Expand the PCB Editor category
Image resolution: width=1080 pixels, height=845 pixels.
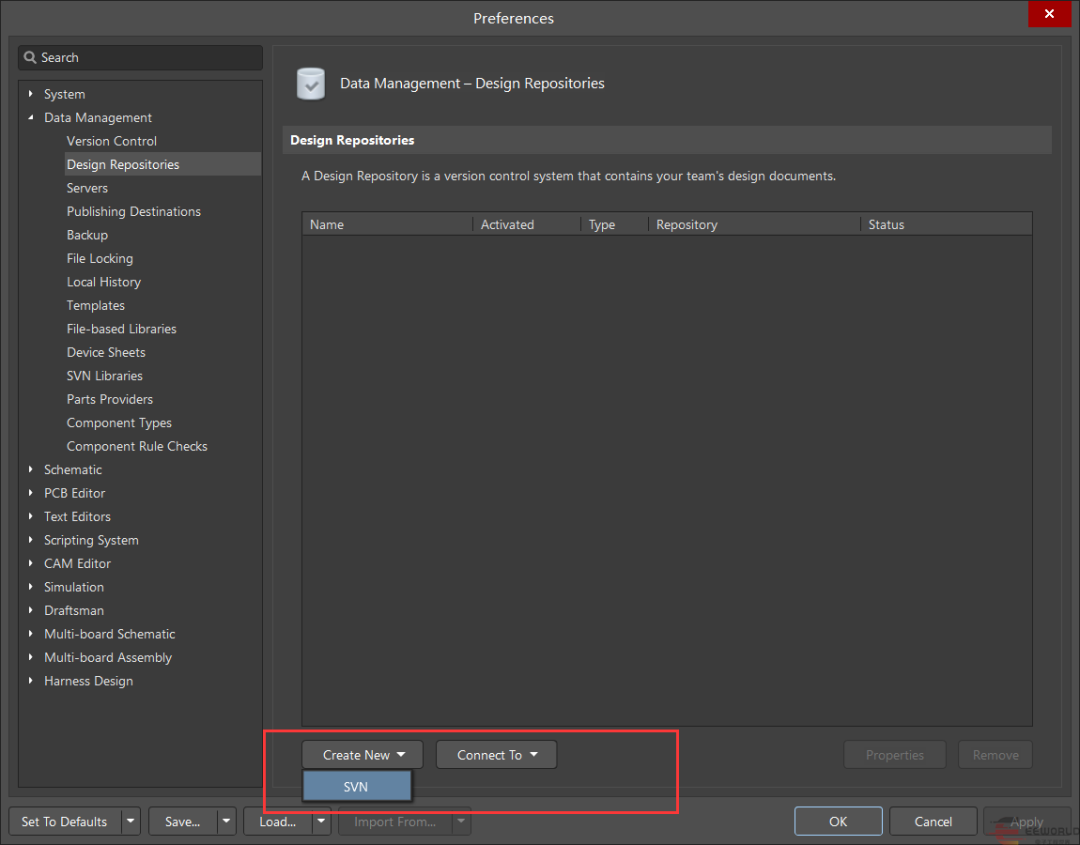click(x=30, y=492)
